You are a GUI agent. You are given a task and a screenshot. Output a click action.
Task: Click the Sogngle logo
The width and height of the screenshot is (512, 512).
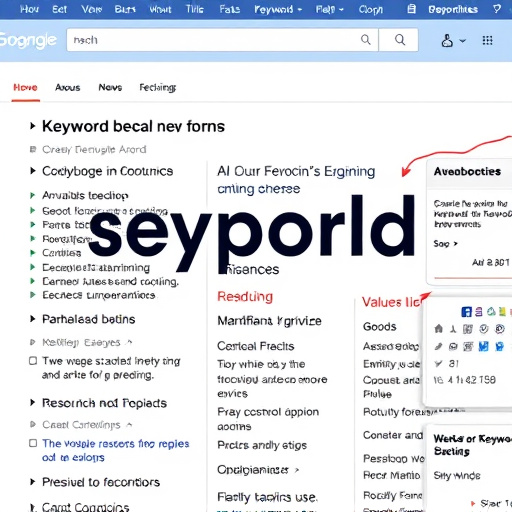[28, 41]
